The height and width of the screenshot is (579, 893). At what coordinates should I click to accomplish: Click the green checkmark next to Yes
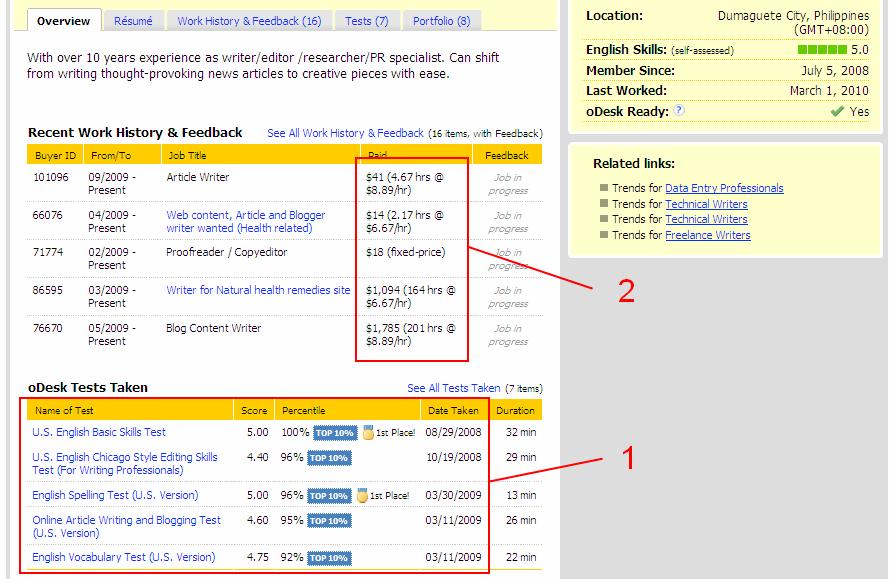[837, 112]
